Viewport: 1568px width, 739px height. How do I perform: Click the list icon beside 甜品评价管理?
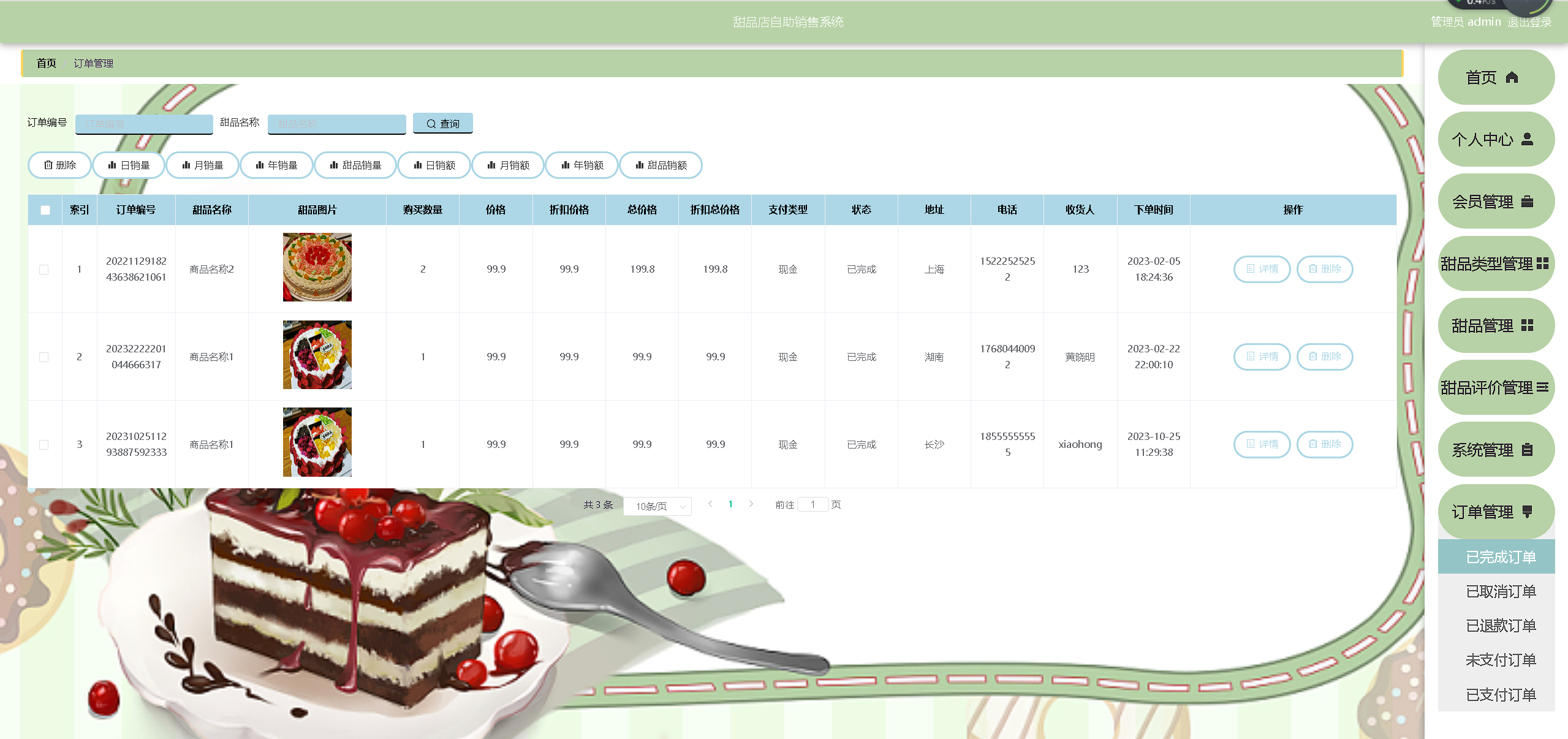tap(1542, 387)
